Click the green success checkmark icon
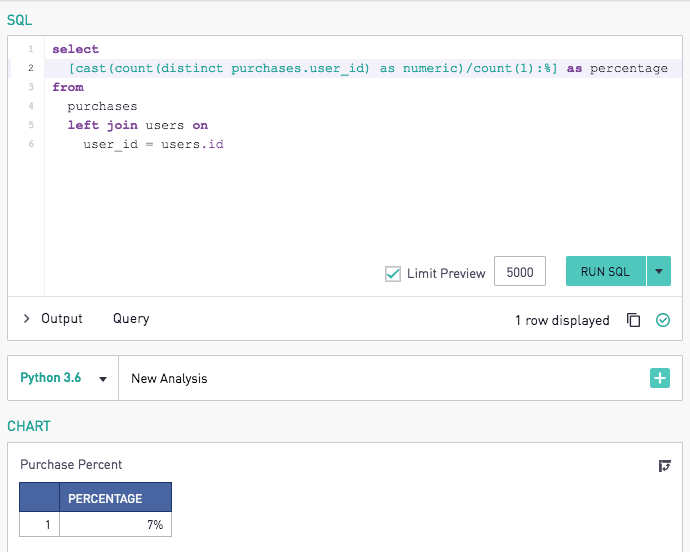 [663, 320]
